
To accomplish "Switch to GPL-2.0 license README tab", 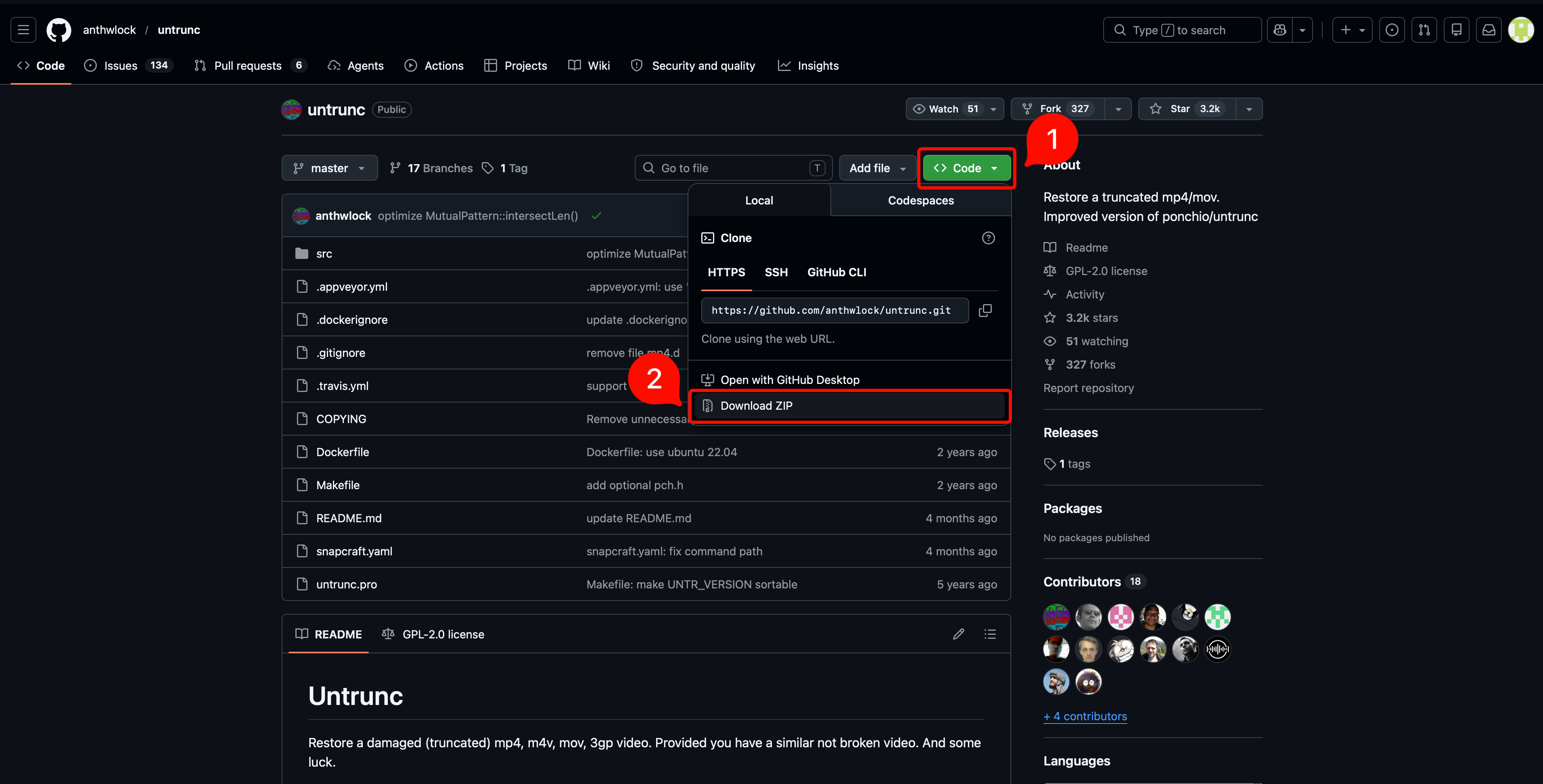I will (x=434, y=634).
